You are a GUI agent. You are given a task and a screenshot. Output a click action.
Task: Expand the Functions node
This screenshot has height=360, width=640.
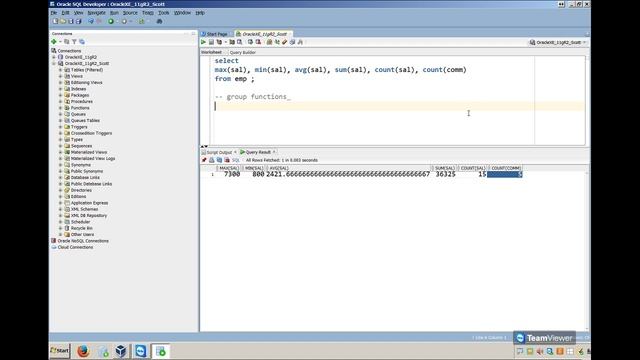60,108
